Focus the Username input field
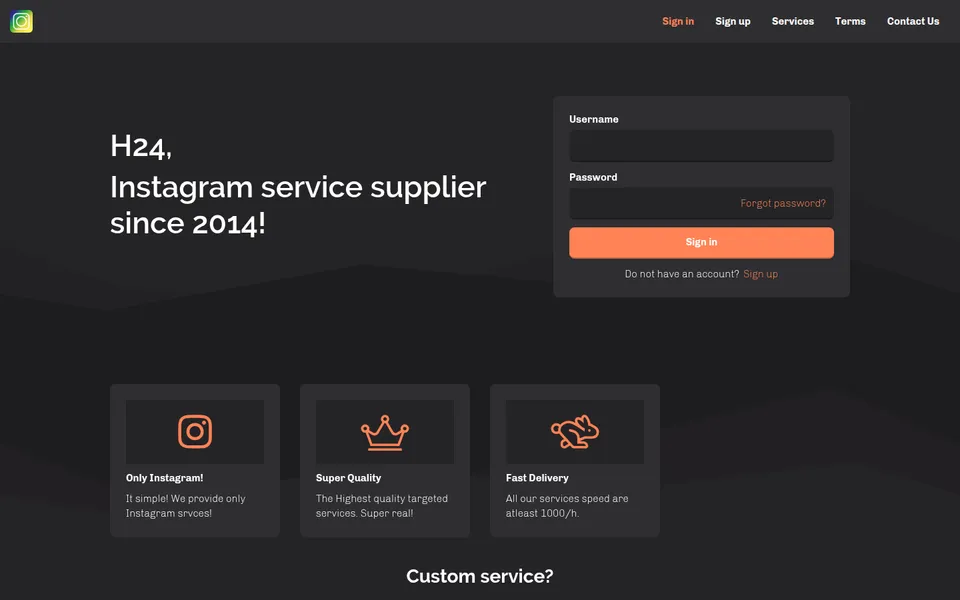This screenshot has height=600, width=960. (701, 146)
